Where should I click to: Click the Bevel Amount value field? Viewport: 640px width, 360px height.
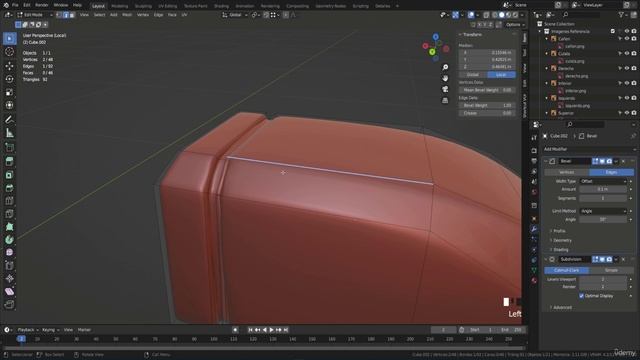coord(603,189)
